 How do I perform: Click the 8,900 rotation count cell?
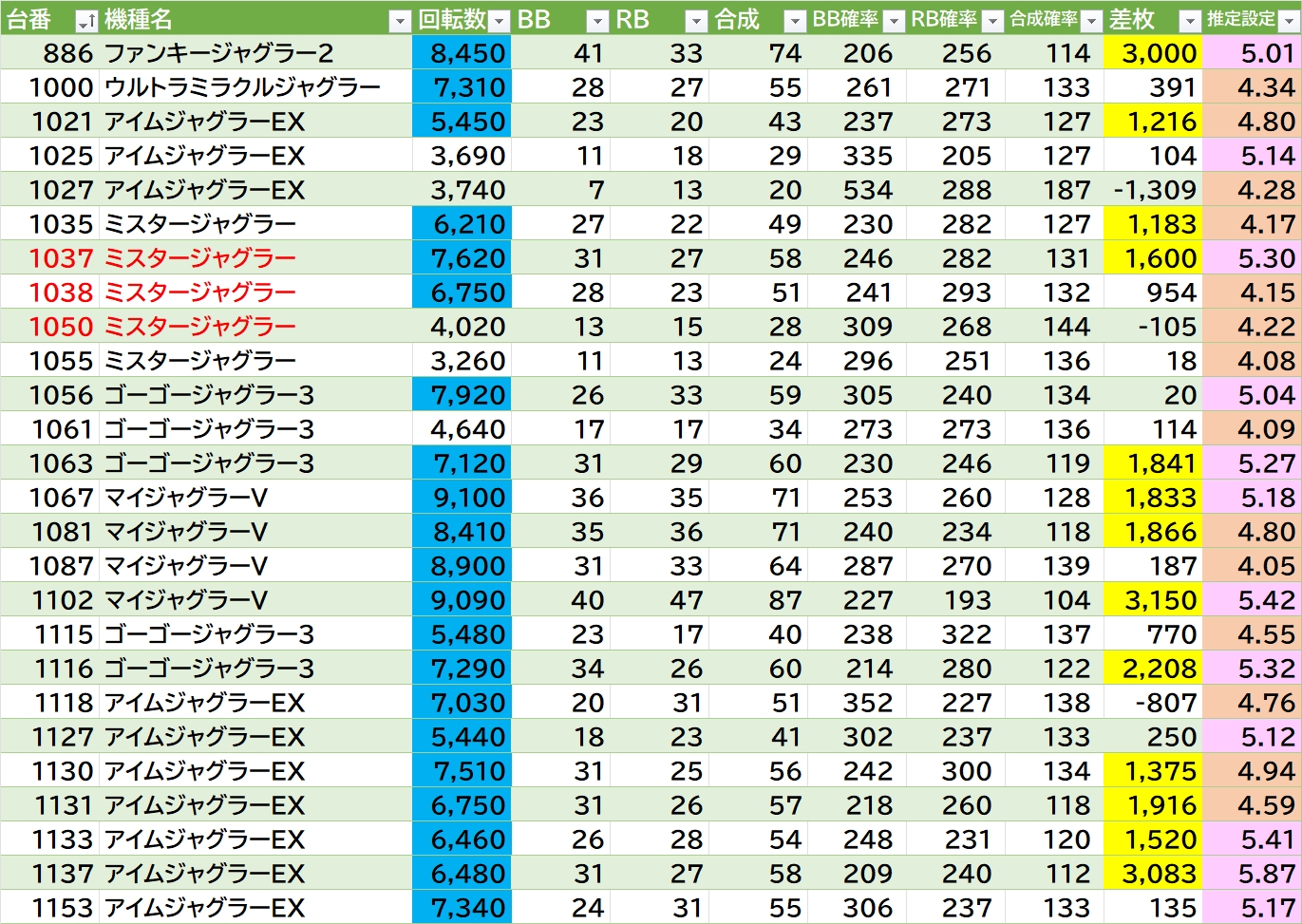click(462, 566)
